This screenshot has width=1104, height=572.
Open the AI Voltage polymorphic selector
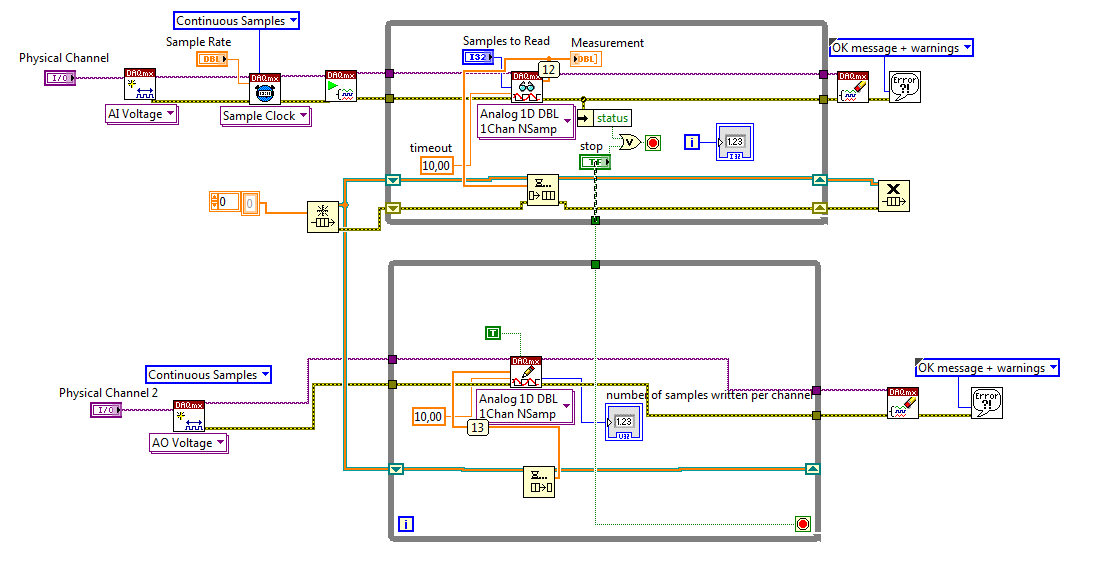click(x=142, y=114)
